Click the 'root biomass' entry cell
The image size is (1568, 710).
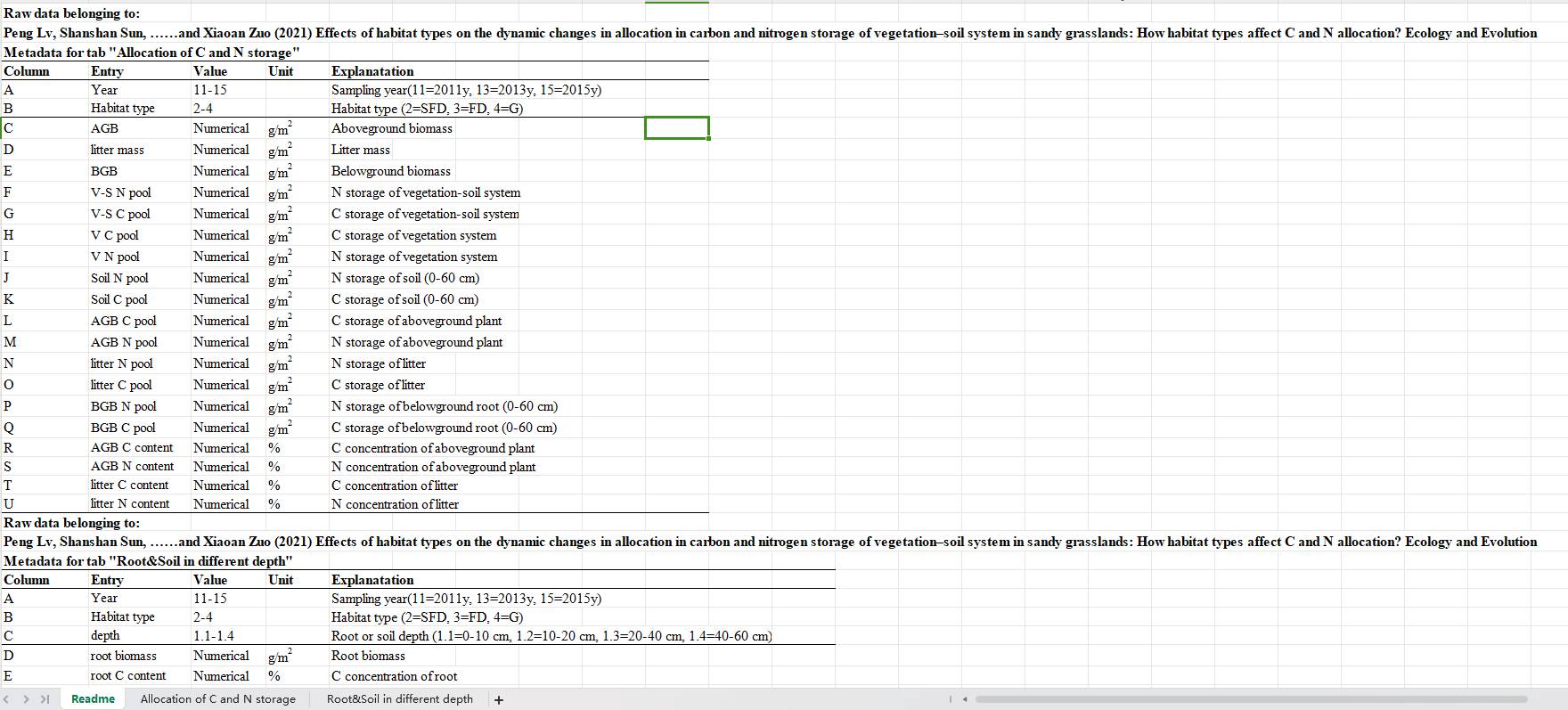(x=123, y=656)
